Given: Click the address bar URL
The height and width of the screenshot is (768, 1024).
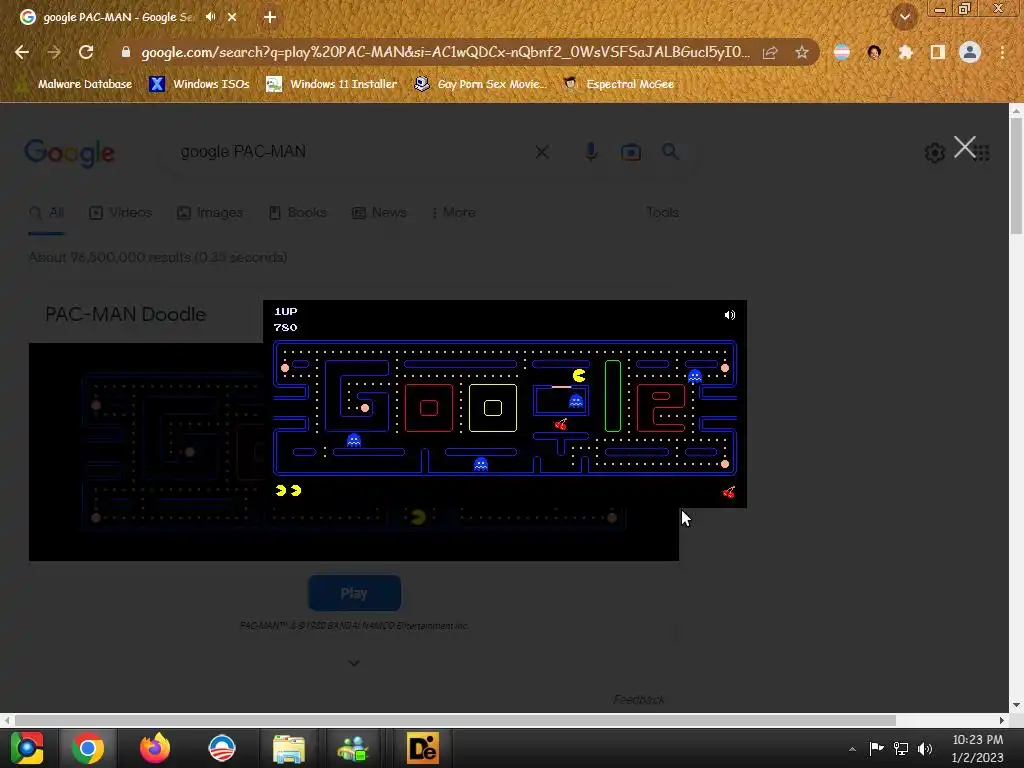Looking at the screenshot, I should (445, 52).
